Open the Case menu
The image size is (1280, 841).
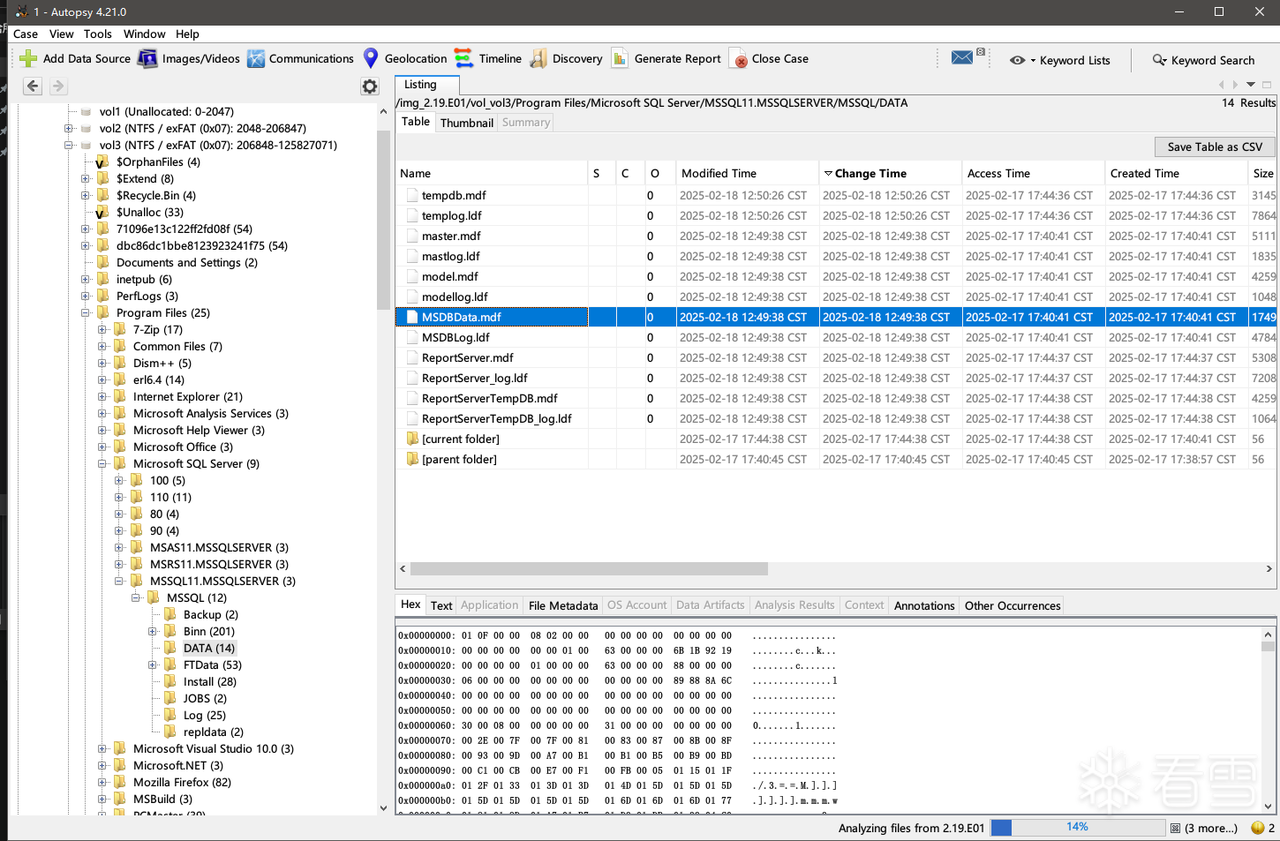pos(26,34)
